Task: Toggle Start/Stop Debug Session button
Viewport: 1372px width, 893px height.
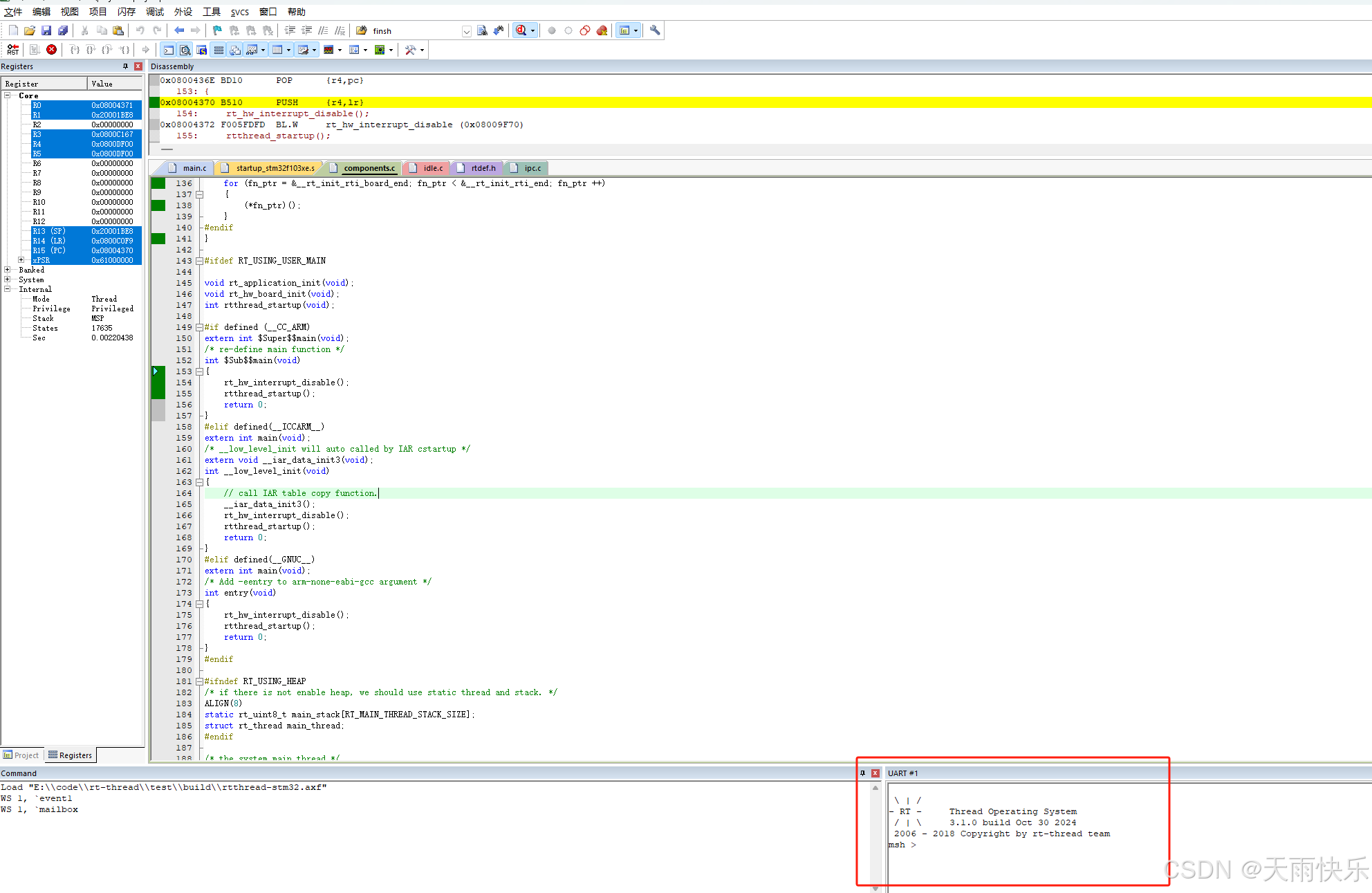Action: [521, 30]
